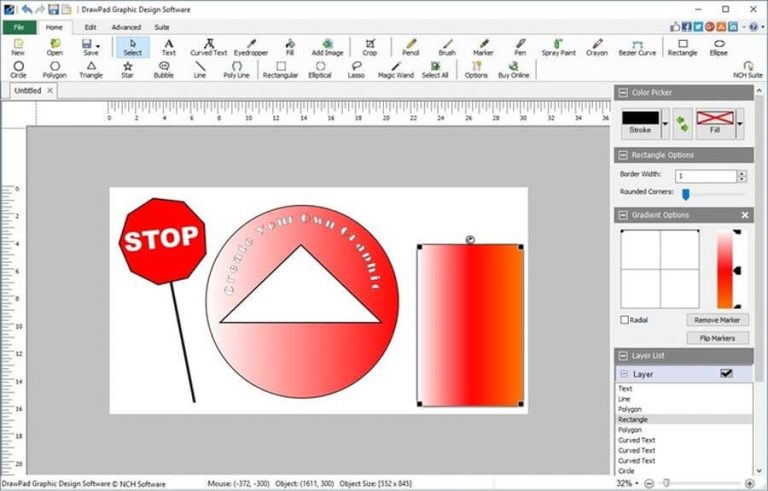Click the middle gradient marker

pyautogui.click(x=737, y=270)
